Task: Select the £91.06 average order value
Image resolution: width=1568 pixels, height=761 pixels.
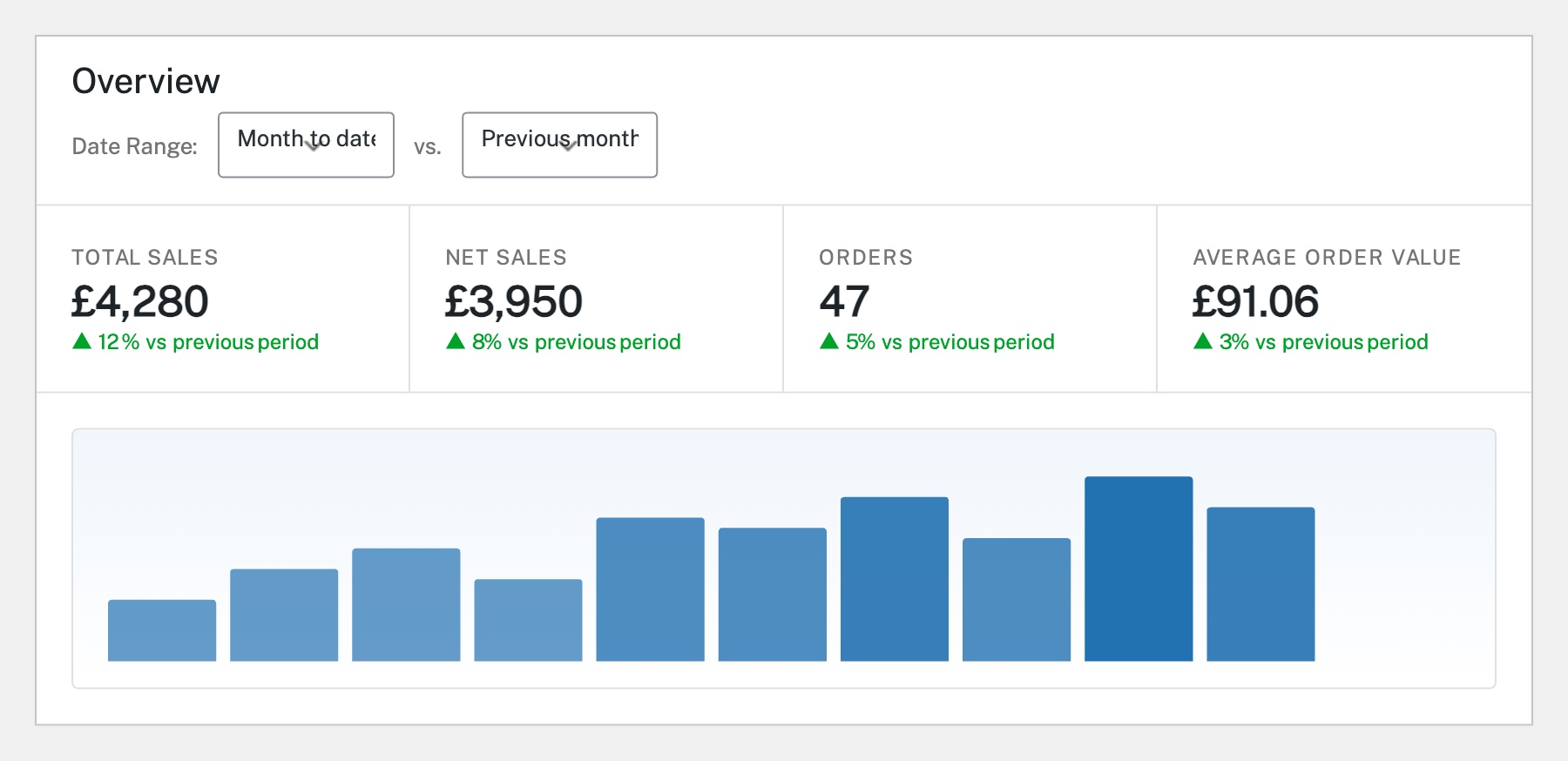Action: tap(1255, 301)
